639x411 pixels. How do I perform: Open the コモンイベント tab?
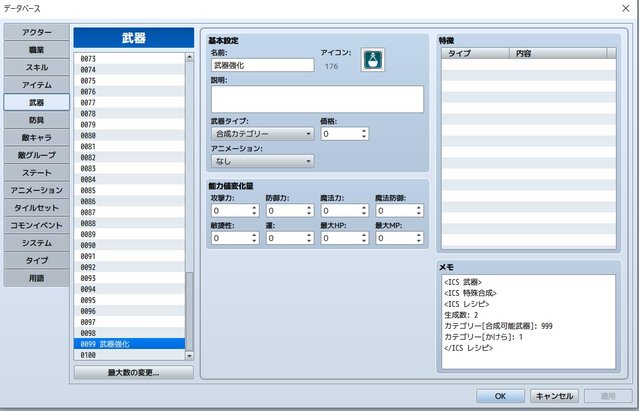click(37, 225)
